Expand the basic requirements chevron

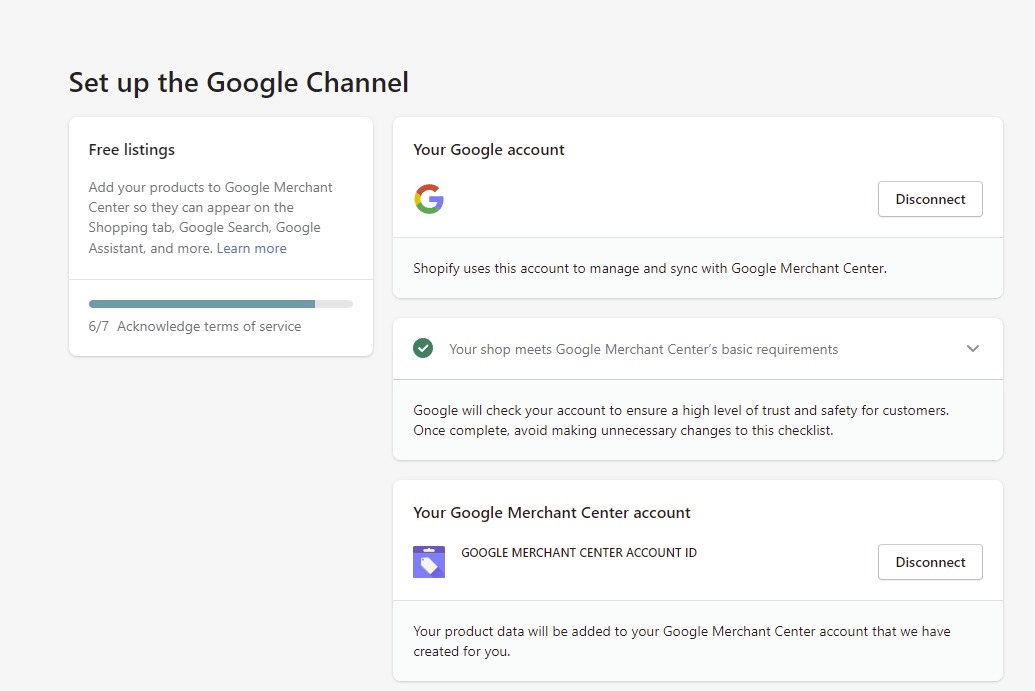972,348
